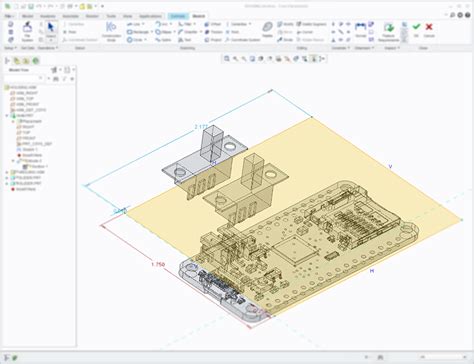Click the Project tool in Sketching group
This screenshot has width=474, height=364.
click(213, 40)
